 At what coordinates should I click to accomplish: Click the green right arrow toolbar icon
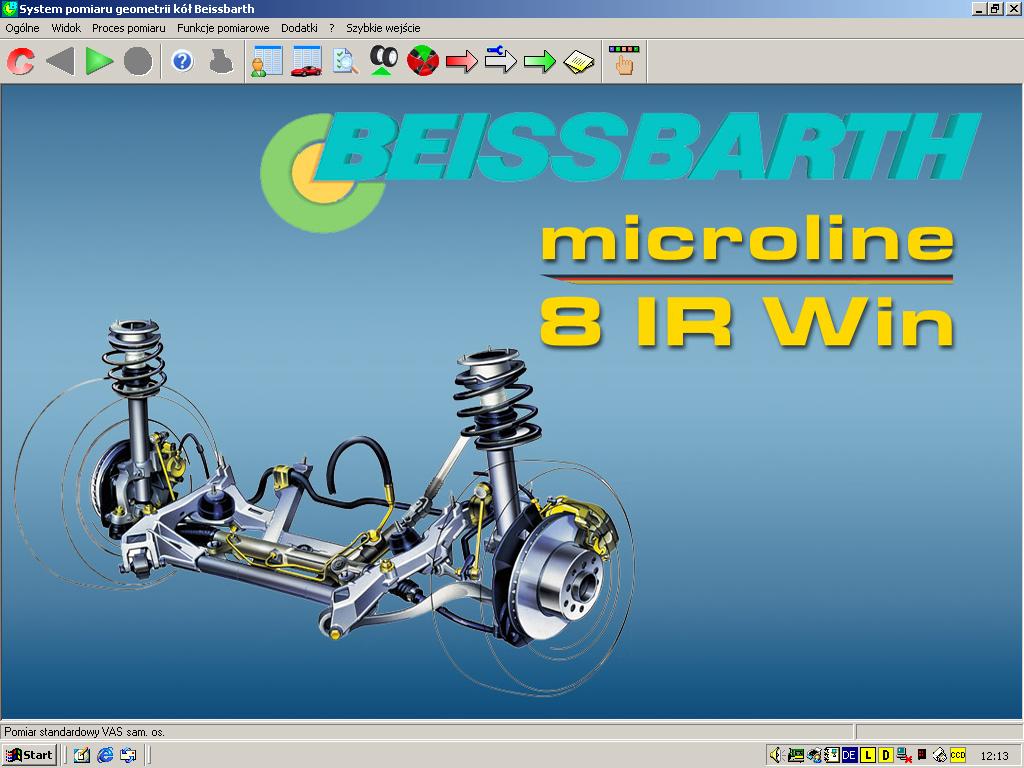(539, 62)
